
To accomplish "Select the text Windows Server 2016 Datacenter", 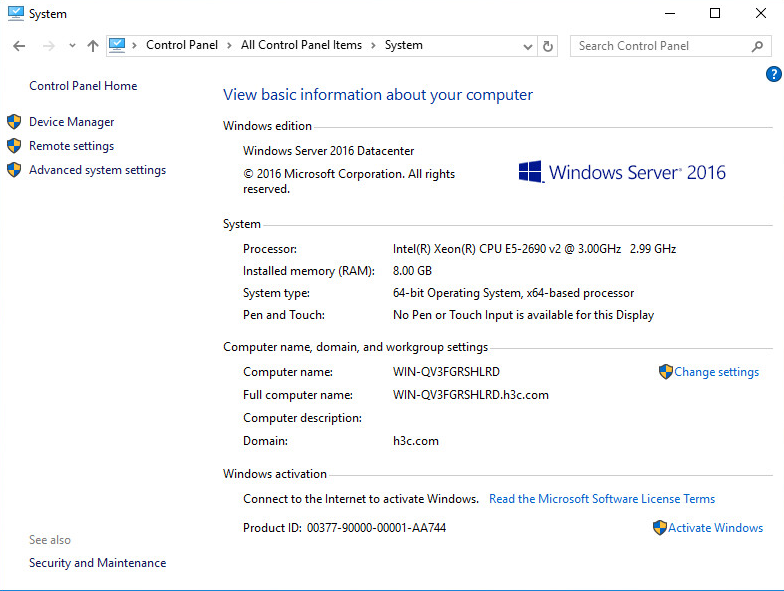I will pos(328,151).
